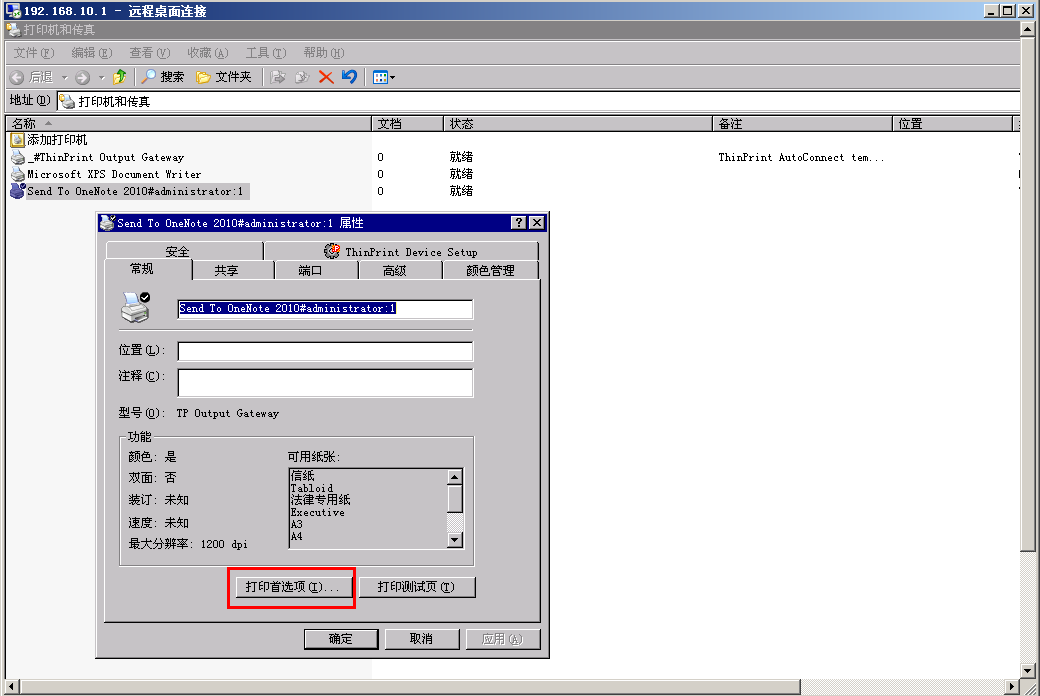Select A4 in available paper list
Viewport: 1040px width, 696px height.
pos(296,536)
